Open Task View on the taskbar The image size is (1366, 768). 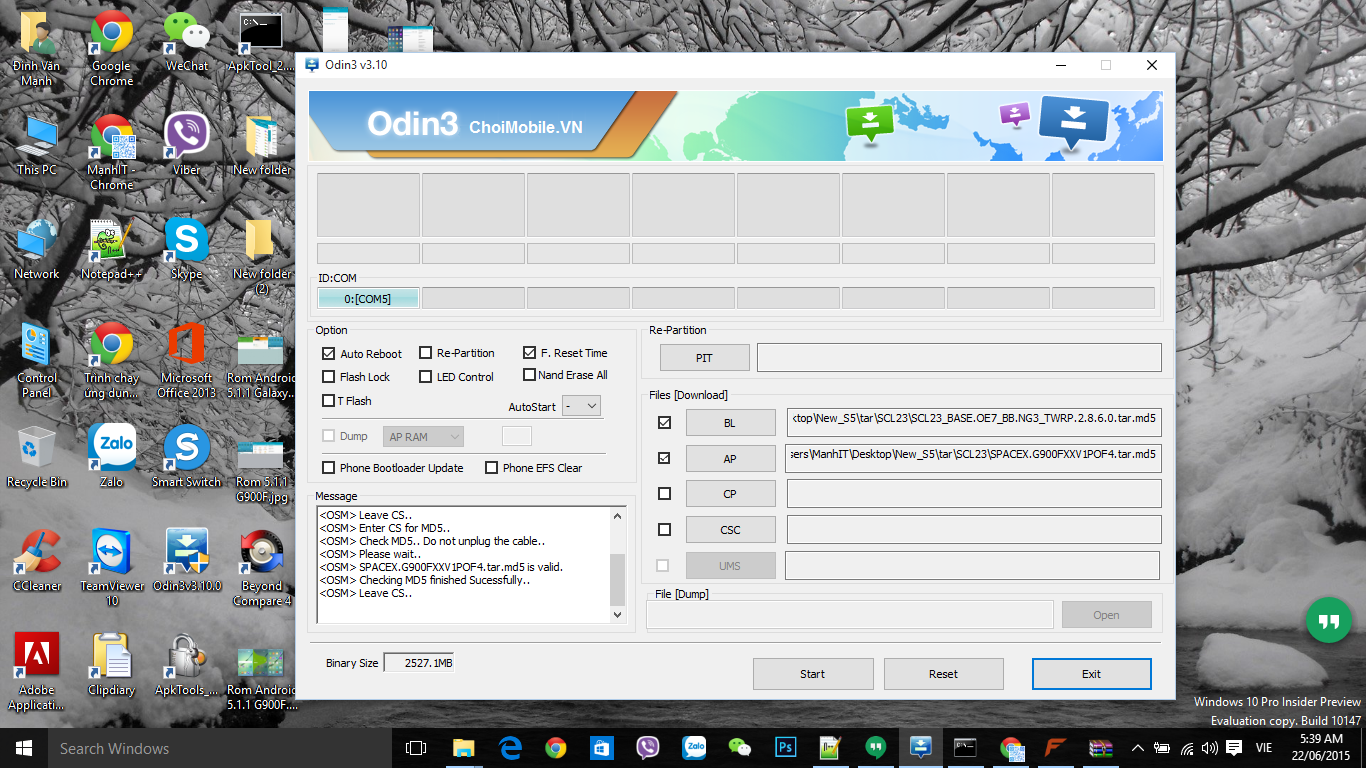(x=416, y=748)
